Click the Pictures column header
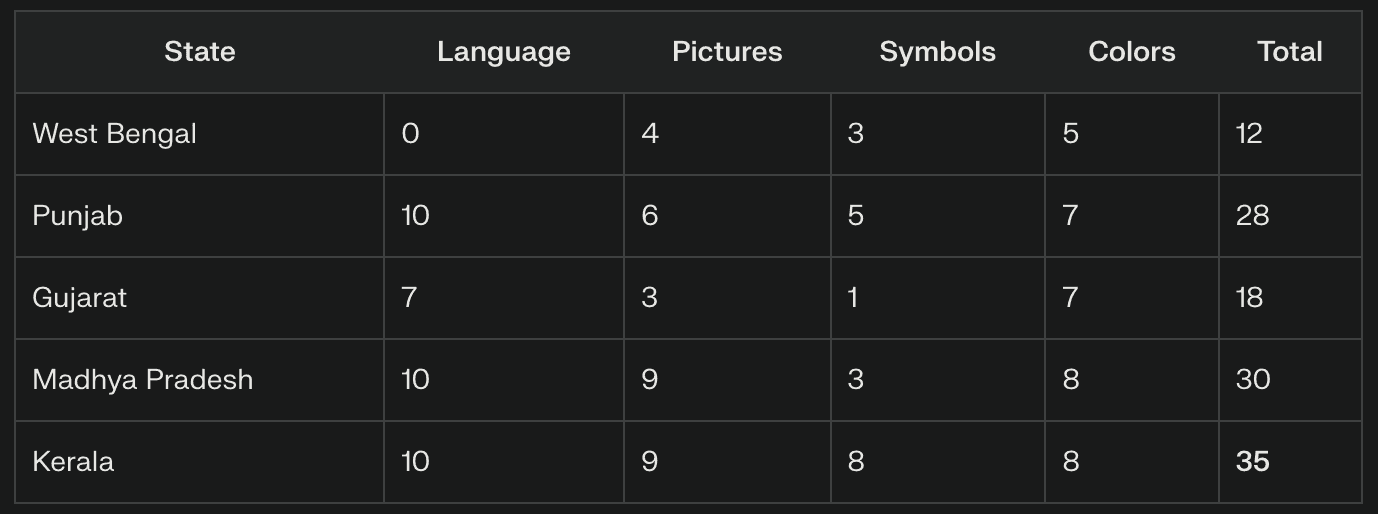The width and height of the screenshot is (1378, 514). [727, 52]
